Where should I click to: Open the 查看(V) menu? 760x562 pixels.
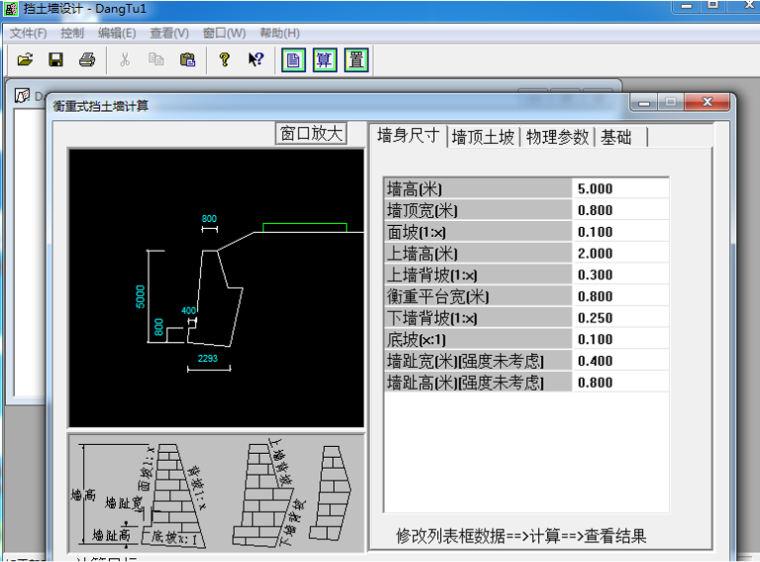(169, 33)
